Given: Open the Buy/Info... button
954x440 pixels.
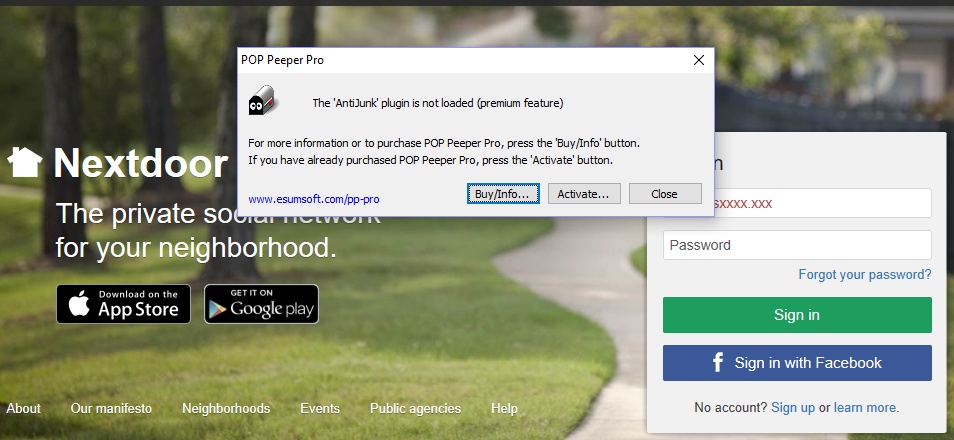Looking at the screenshot, I should (x=503, y=194).
